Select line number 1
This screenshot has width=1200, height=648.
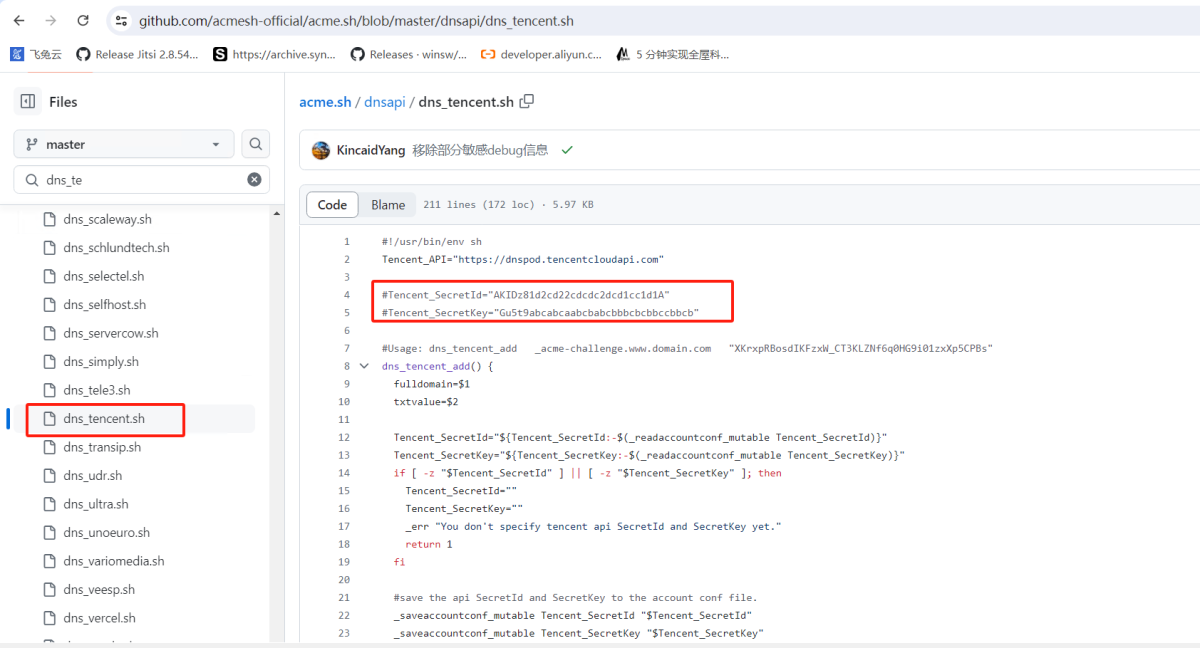[347, 241]
